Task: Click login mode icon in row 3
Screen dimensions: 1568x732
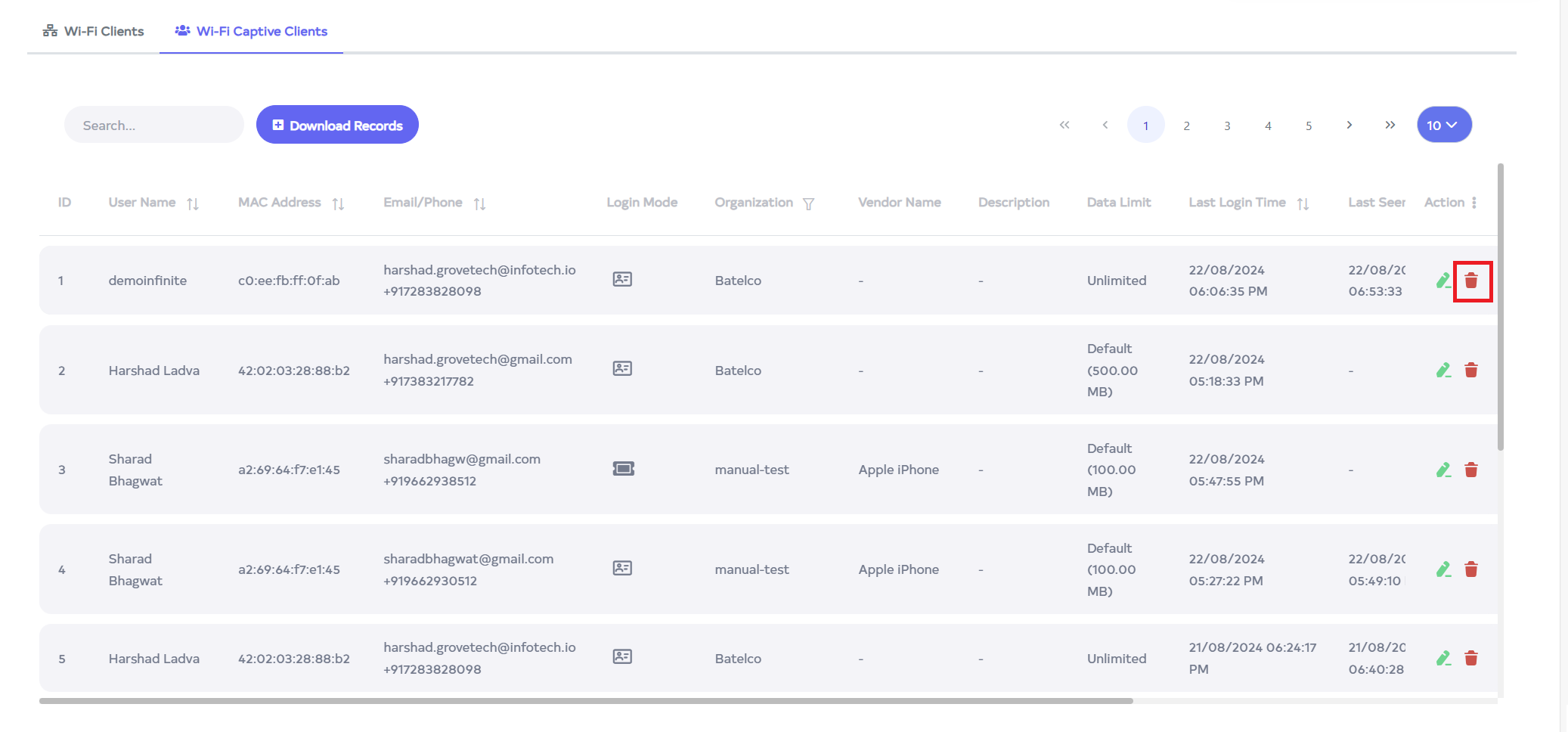Action: pyautogui.click(x=623, y=470)
